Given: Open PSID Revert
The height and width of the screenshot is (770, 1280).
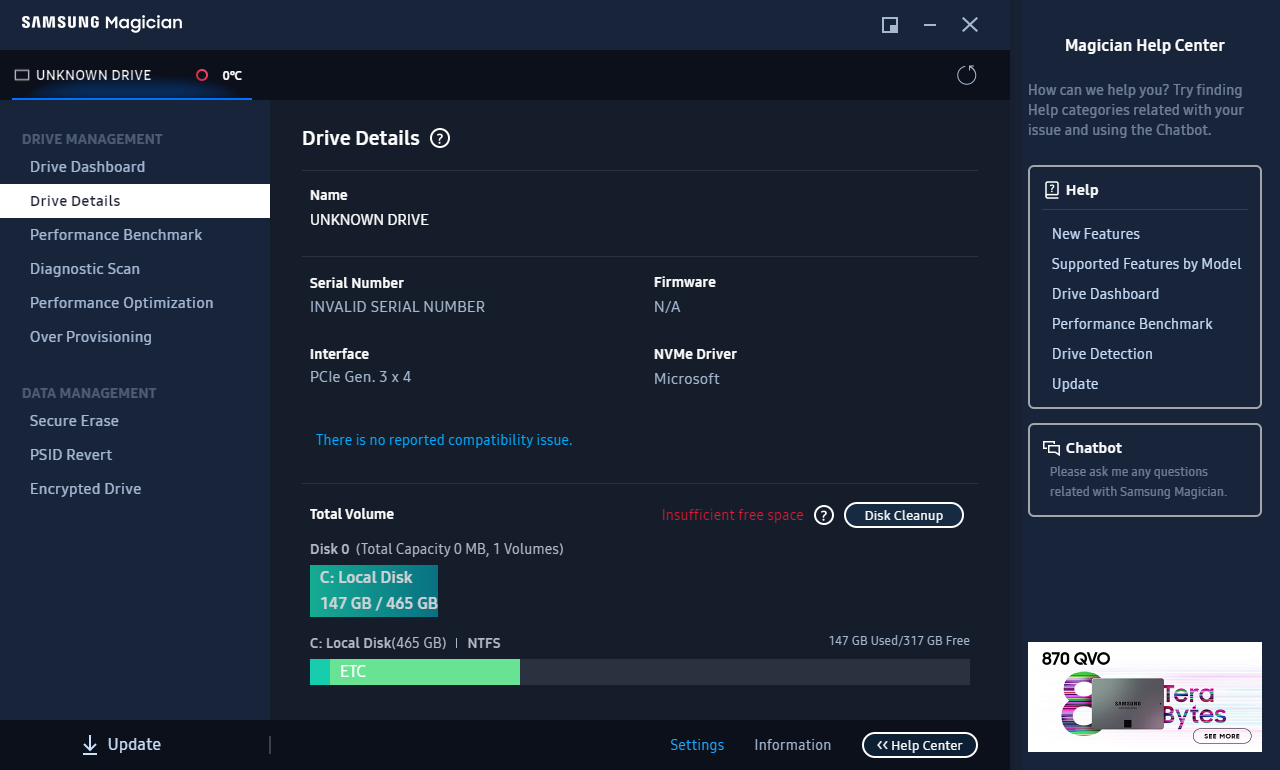Looking at the screenshot, I should [x=135, y=455].
